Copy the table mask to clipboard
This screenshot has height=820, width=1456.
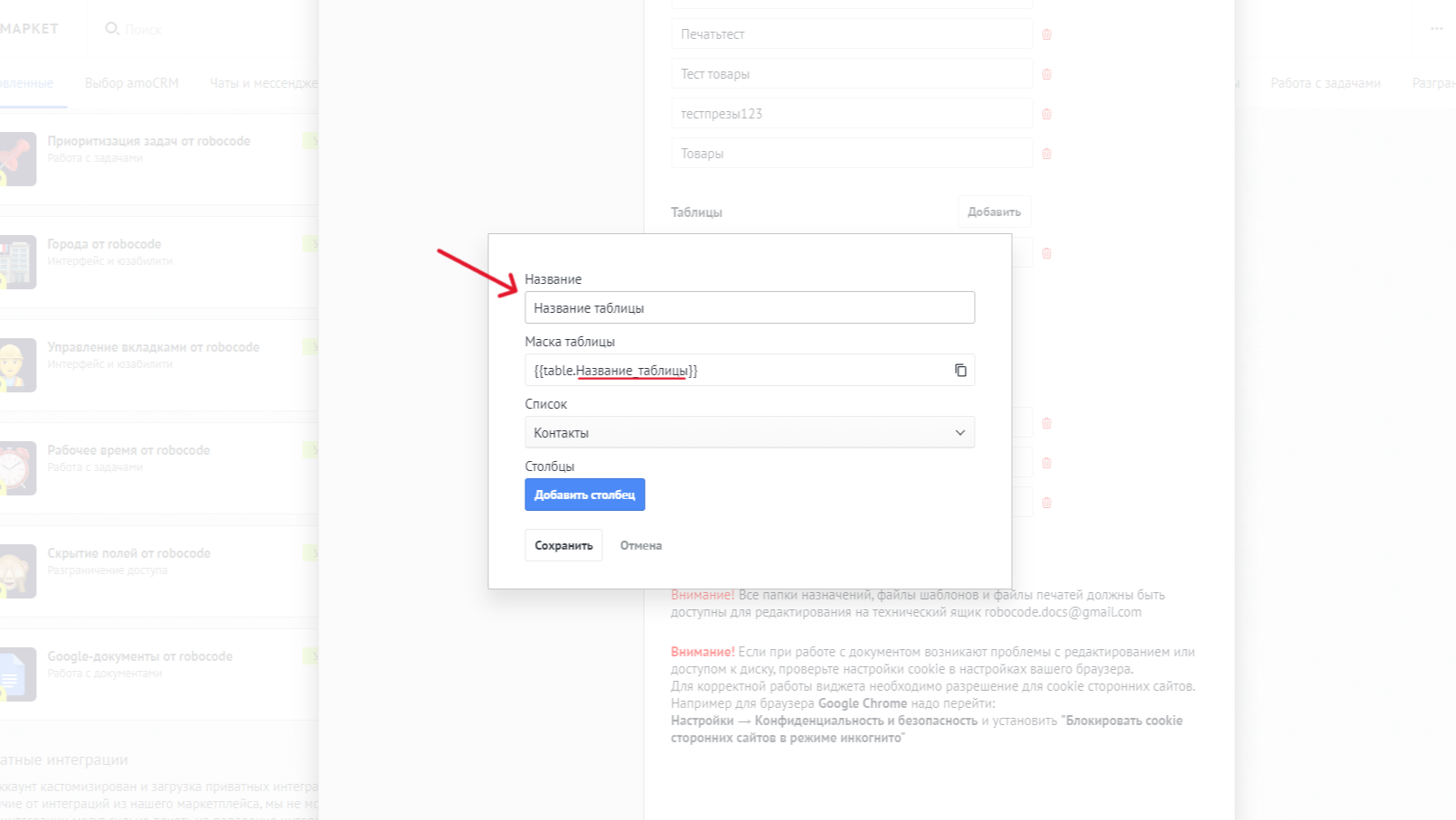point(960,370)
